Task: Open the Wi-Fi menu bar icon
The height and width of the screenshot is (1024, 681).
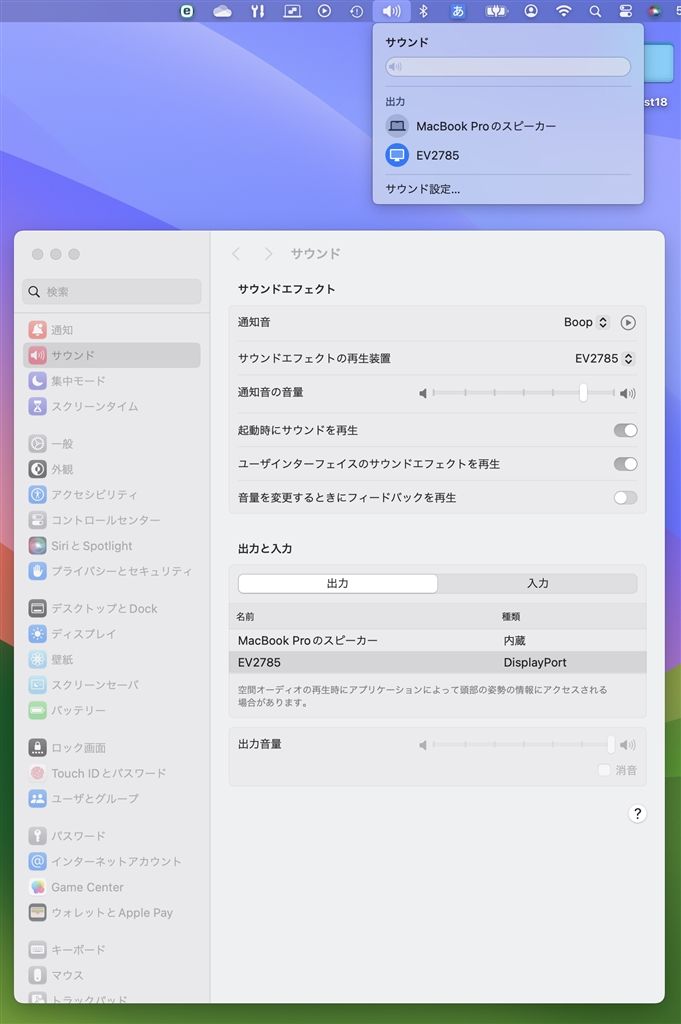Action: coord(563,11)
